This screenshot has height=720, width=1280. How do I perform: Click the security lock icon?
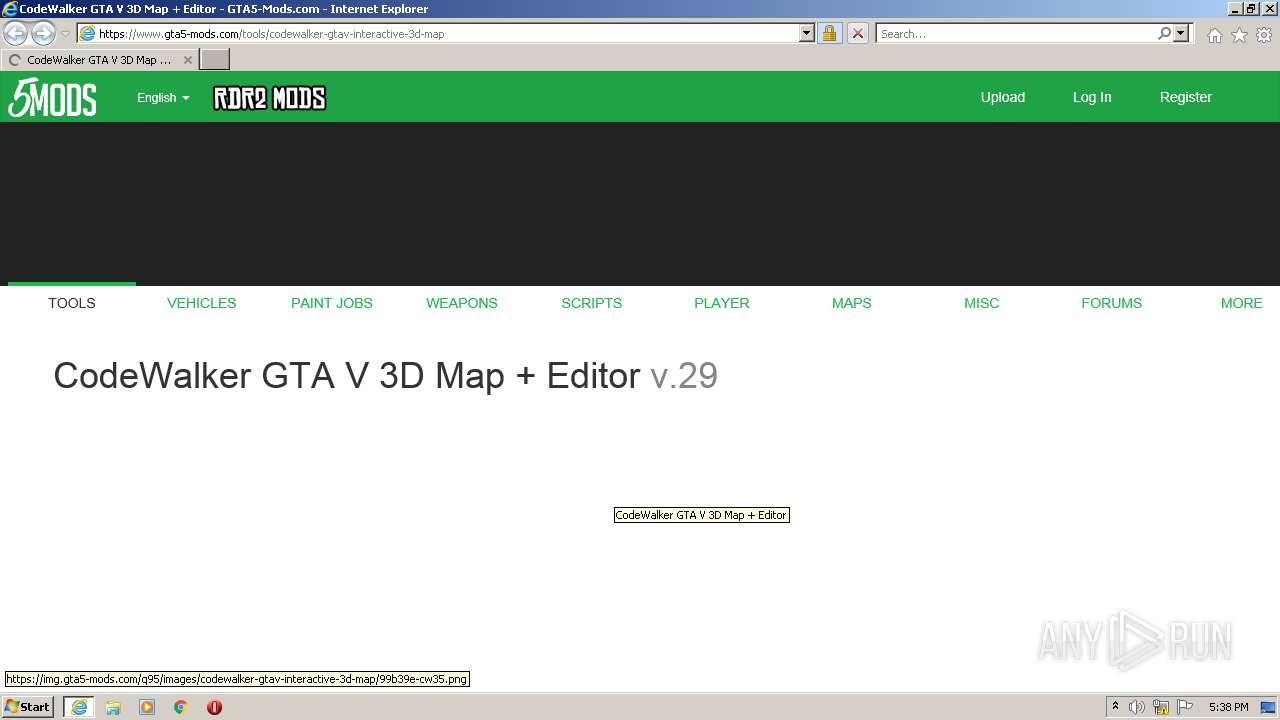[x=829, y=34]
